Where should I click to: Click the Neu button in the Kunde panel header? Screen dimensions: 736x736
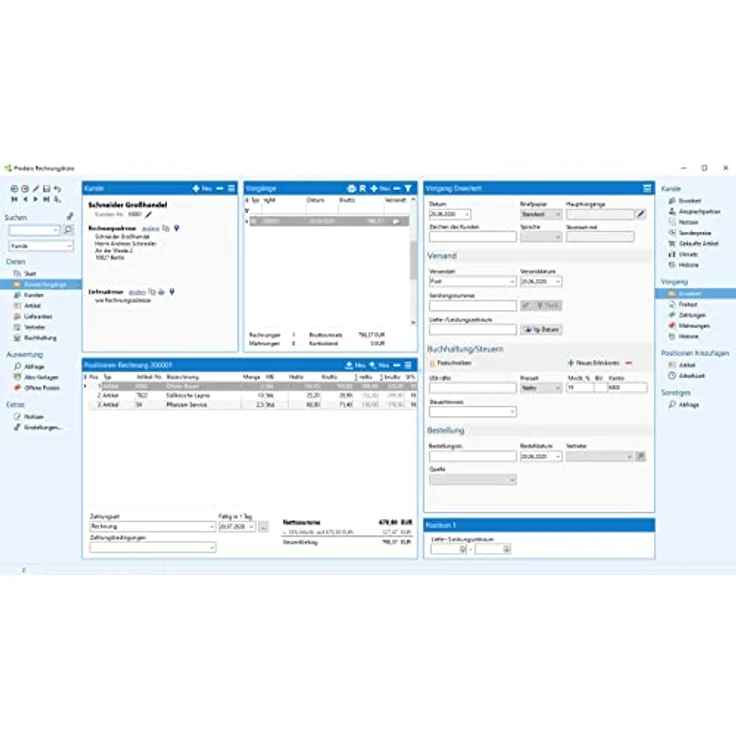pos(202,188)
